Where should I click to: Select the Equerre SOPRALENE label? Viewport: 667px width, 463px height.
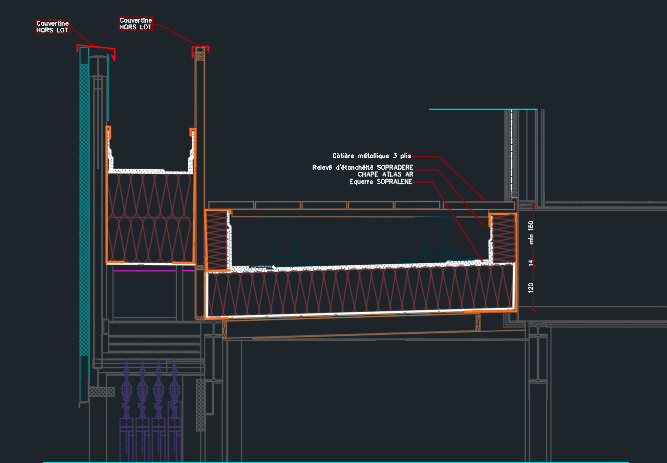click(x=380, y=182)
